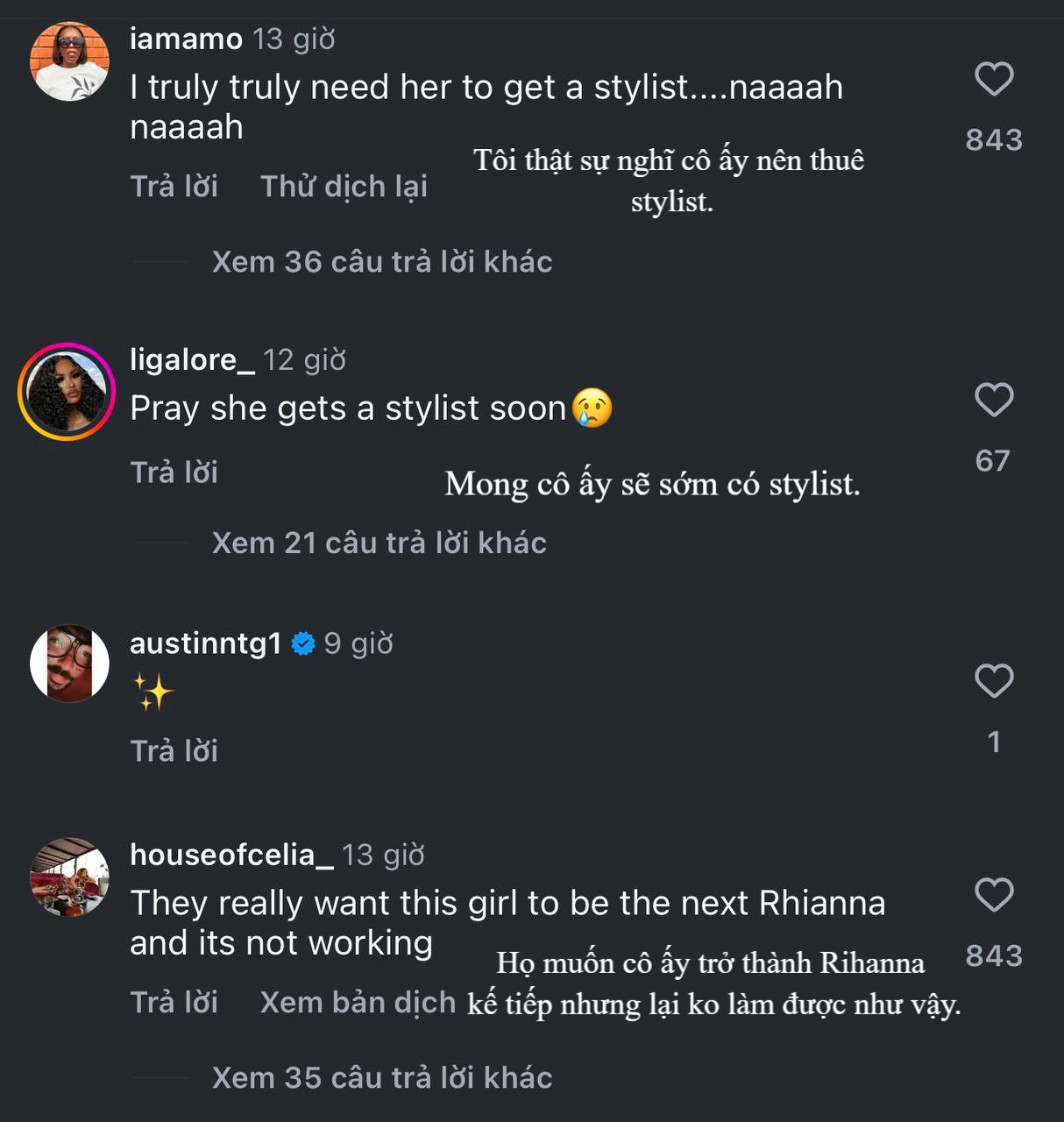
Task: Like iamamo's stylist comment
Action: click(x=994, y=79)
